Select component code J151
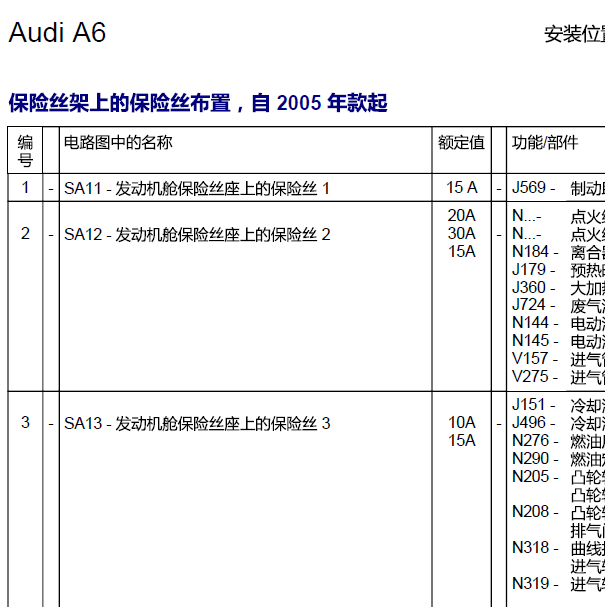 (529, 405)
